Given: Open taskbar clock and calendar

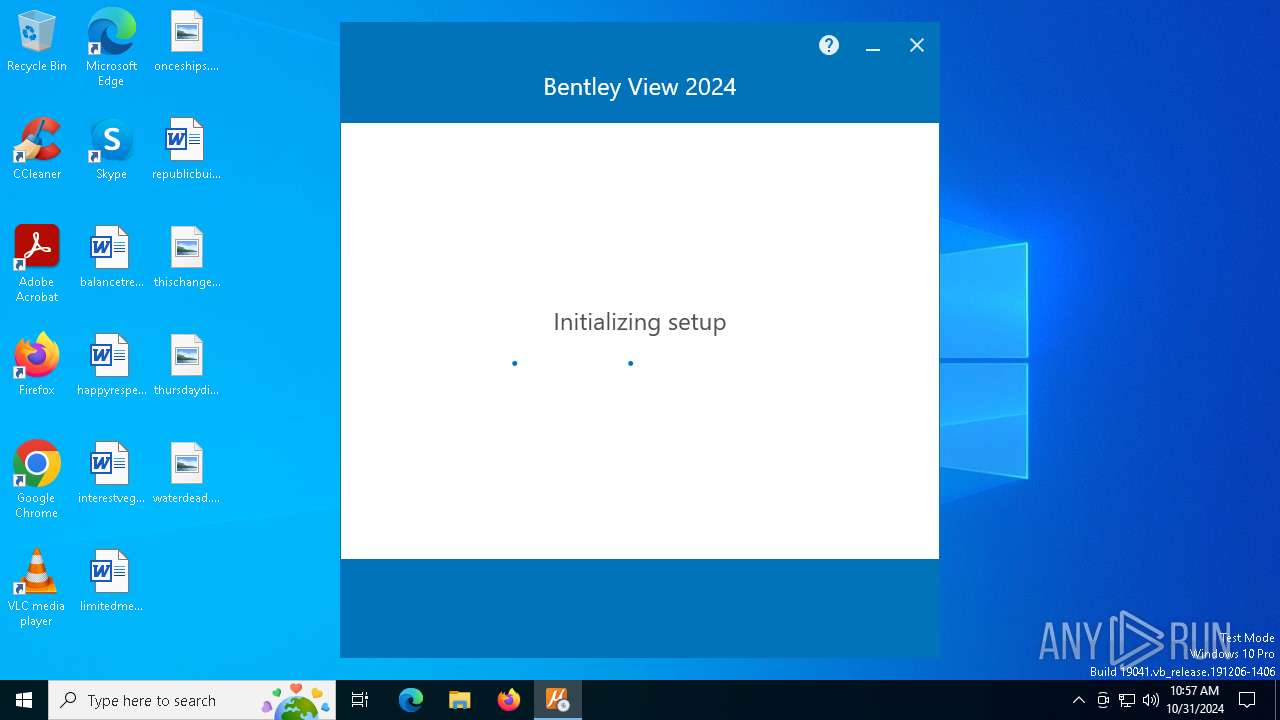Looking at the screenshot, I should 1194,700.
